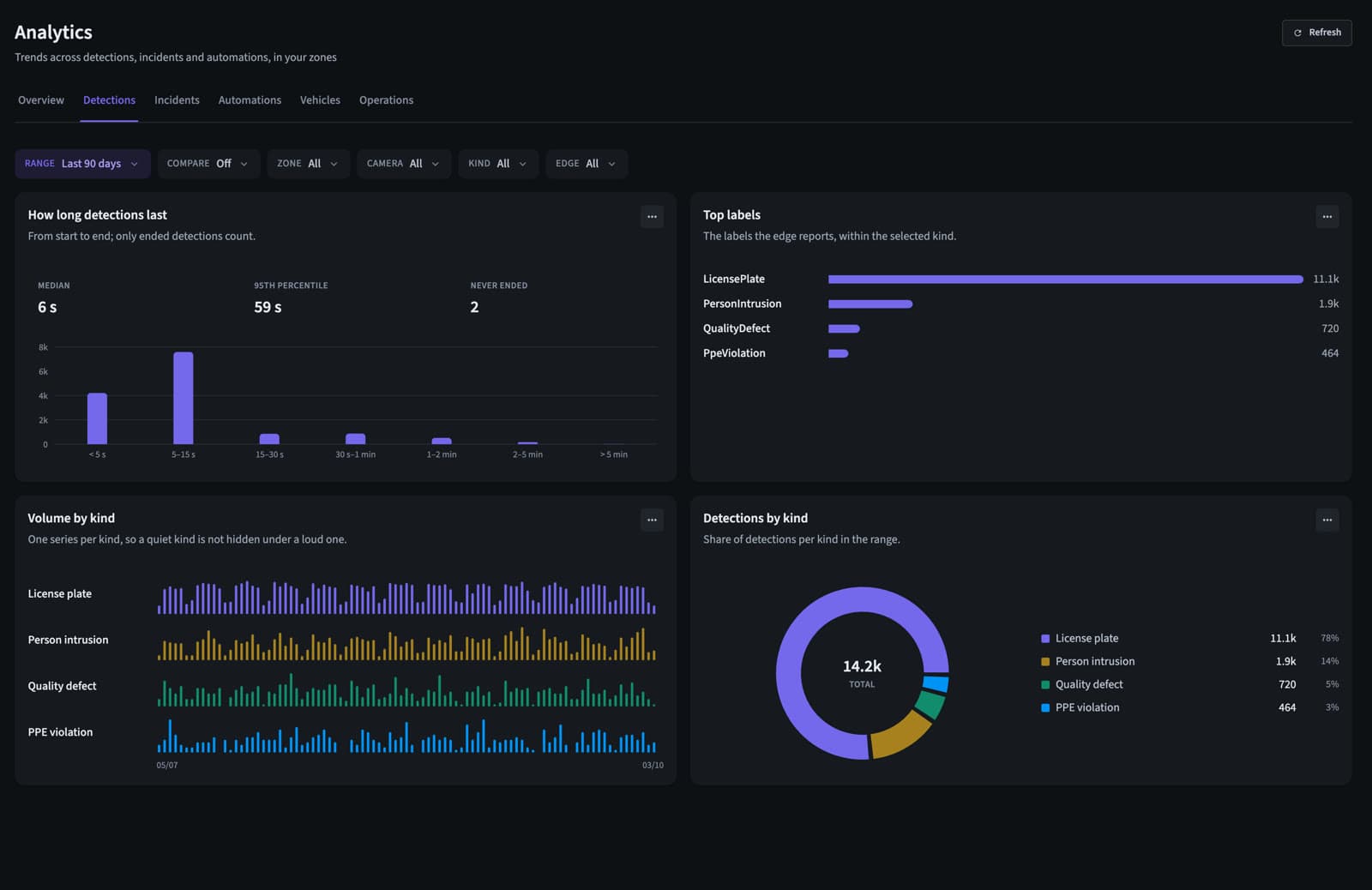Screen dimensions: 1372x890
Task: Click the Person intrusion legend color swatch
Action: [x=1045, y=662]
